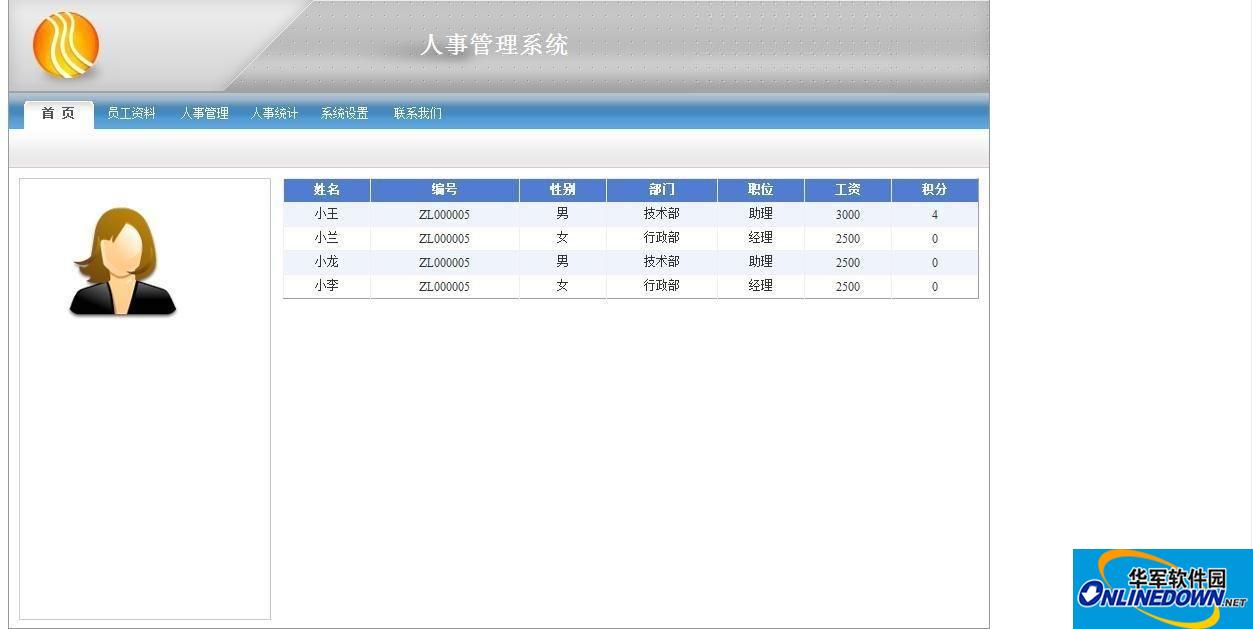The width and height of the screenshot is (1253, 629).
Task: Sort by the 工资 column header
Action: tap(847, 190)
